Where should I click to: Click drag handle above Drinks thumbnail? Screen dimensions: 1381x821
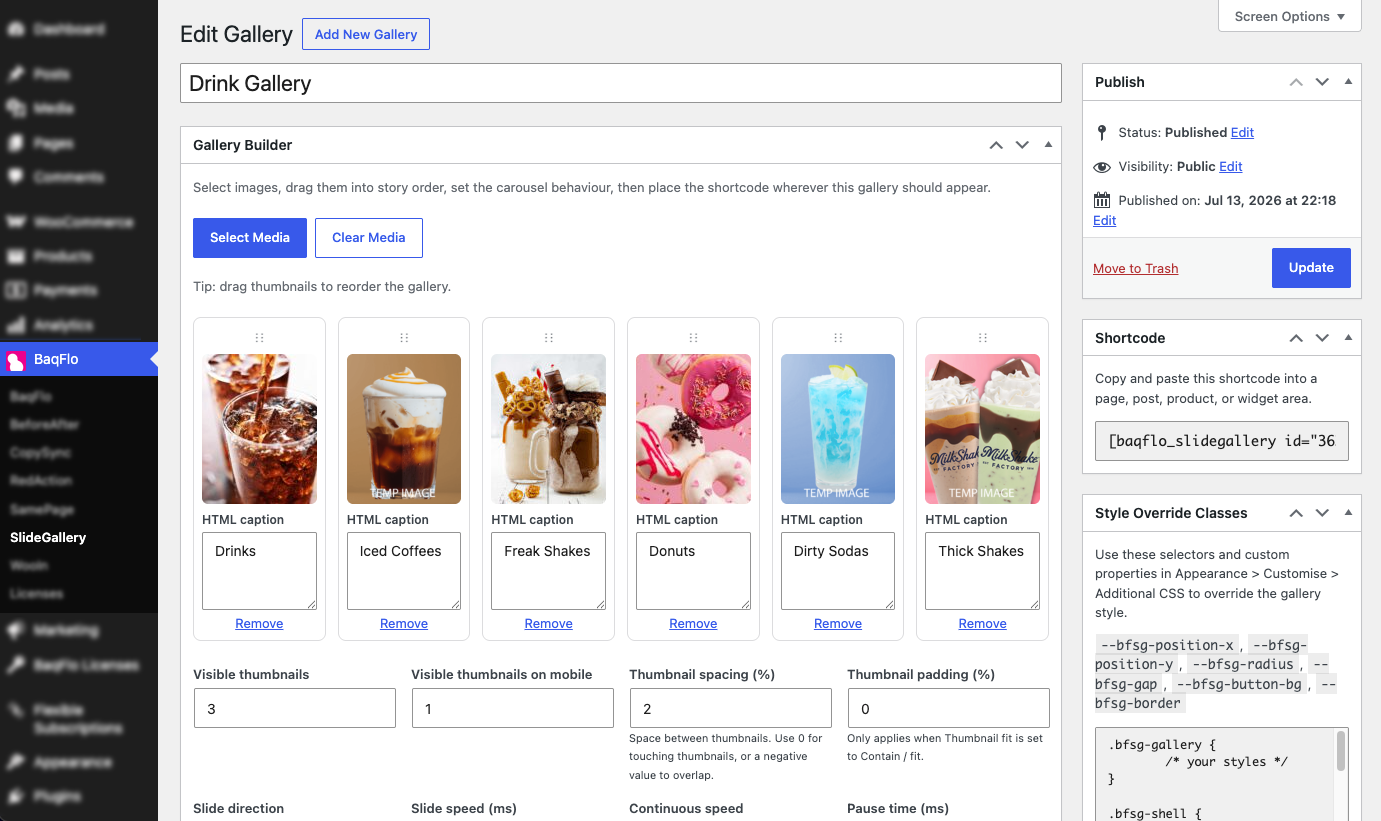(x=260, y=338)
